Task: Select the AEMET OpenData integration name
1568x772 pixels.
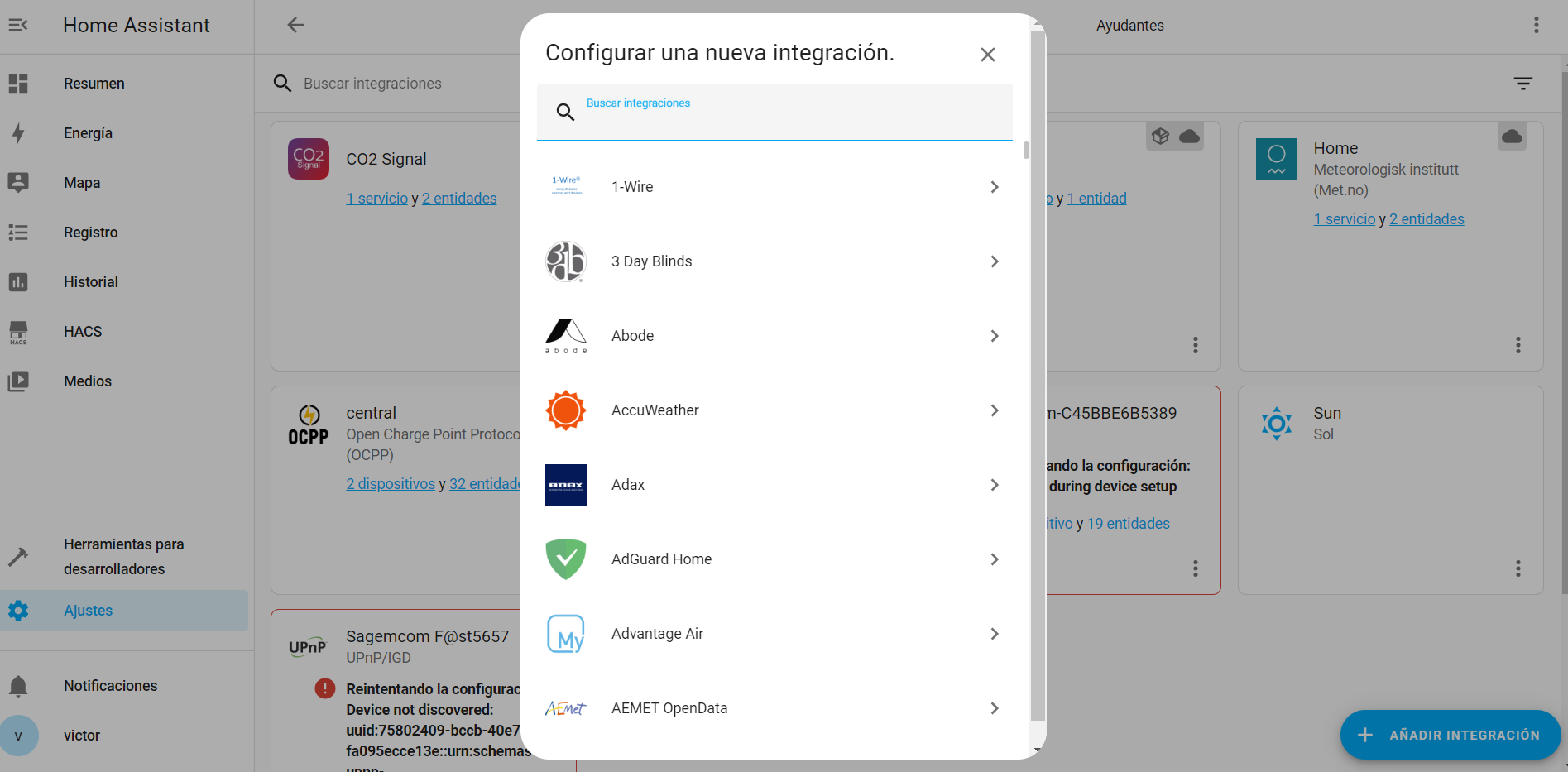Action: tap(669, 708)
